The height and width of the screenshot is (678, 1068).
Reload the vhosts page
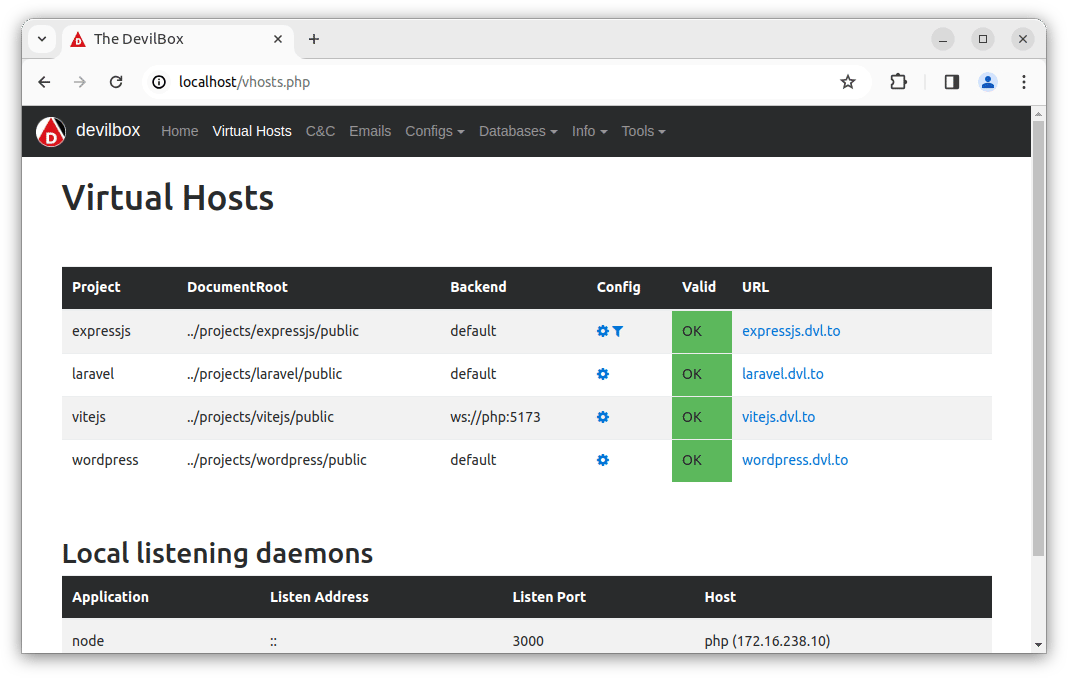[x=116, y=82]
